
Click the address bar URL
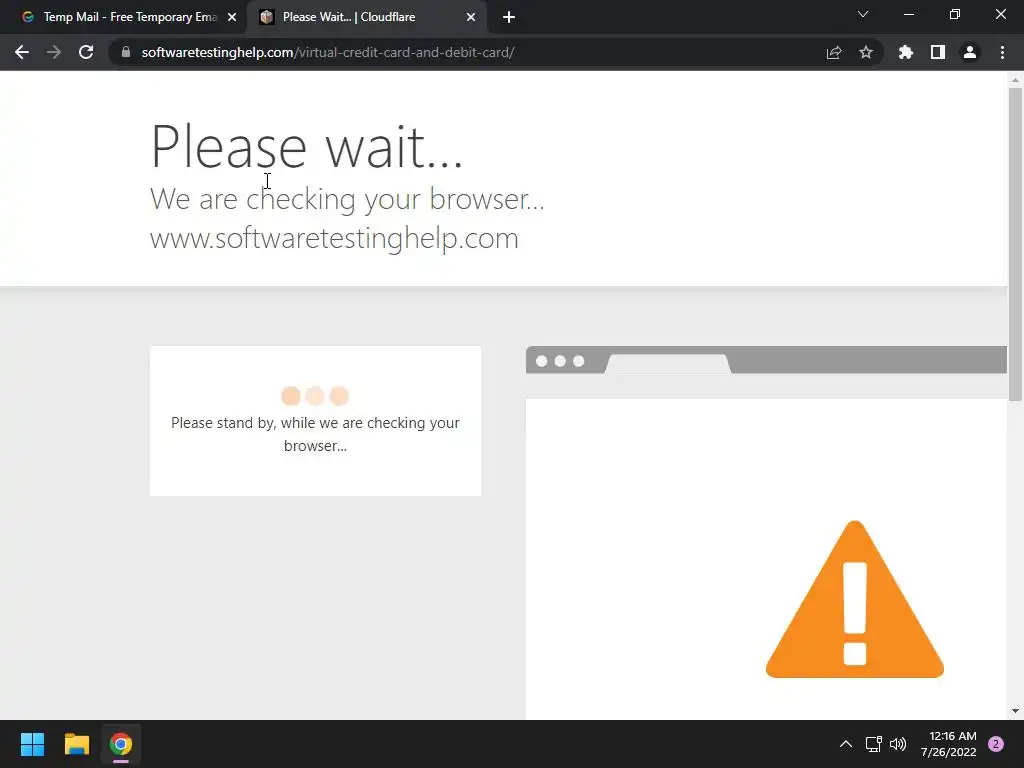328,52
